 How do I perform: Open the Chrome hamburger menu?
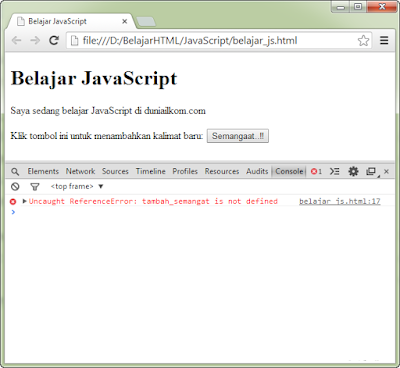coord(384,41)
